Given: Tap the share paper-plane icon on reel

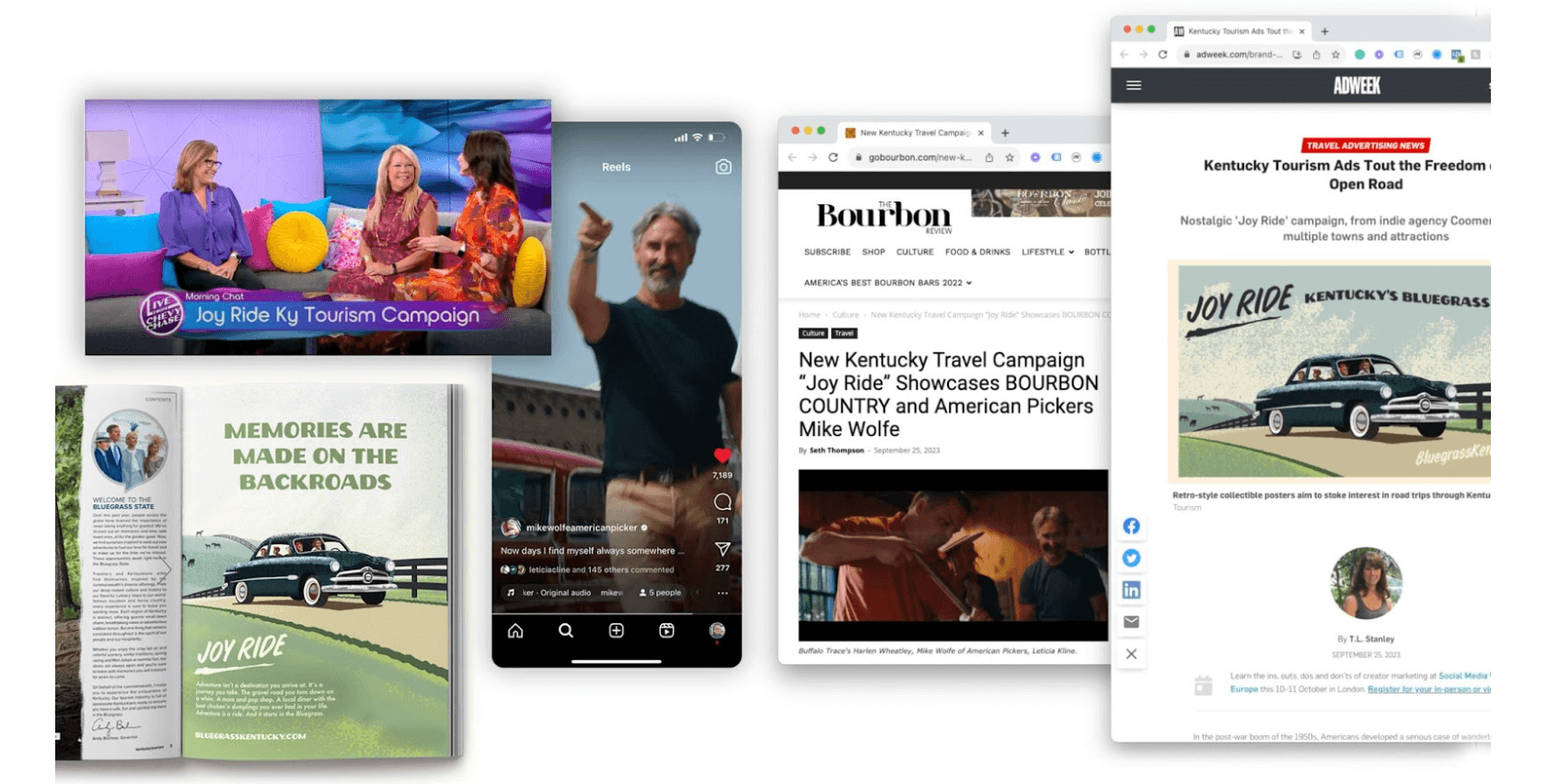Looking at the screenshot, I should coord(722,549).
